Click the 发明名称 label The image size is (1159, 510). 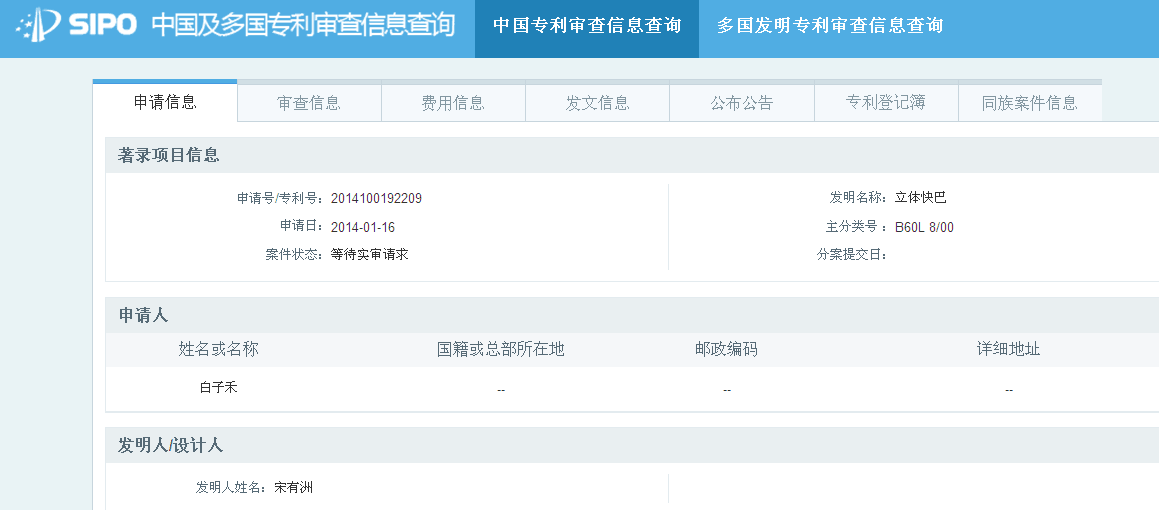(858, 197)
